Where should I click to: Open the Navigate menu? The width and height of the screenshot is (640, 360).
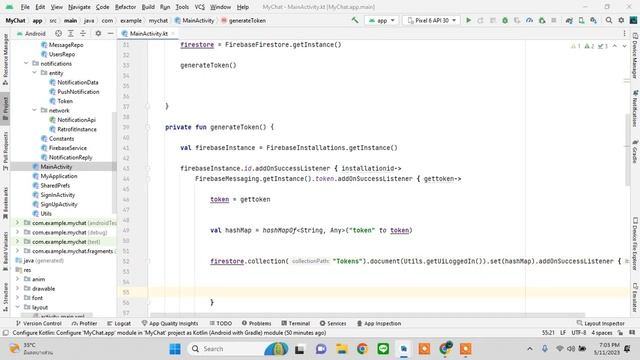coord(79,7)
